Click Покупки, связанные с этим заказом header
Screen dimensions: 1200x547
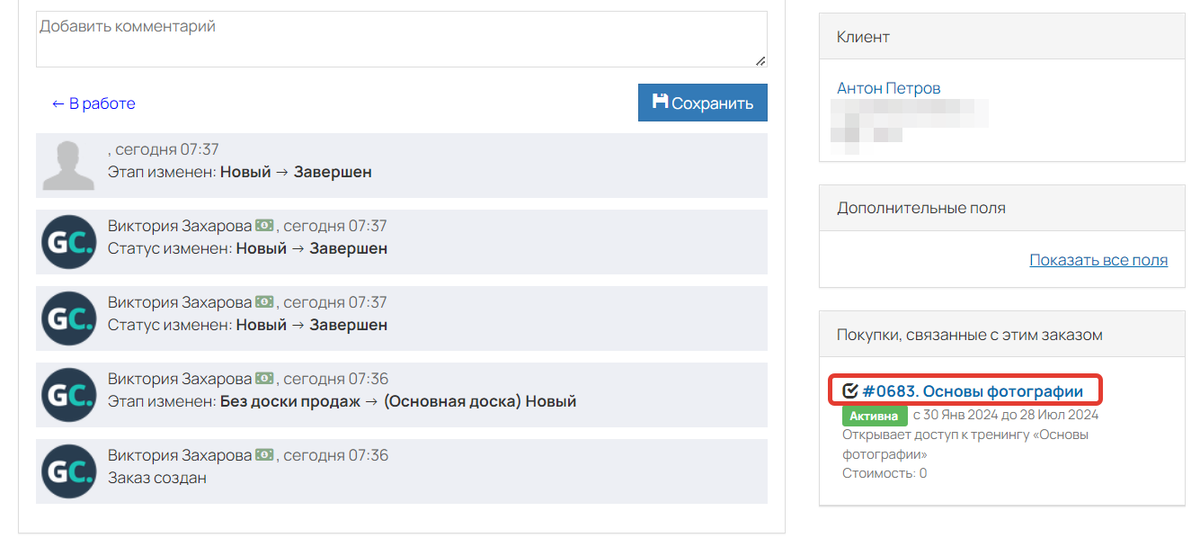[x=1001, y=335]
